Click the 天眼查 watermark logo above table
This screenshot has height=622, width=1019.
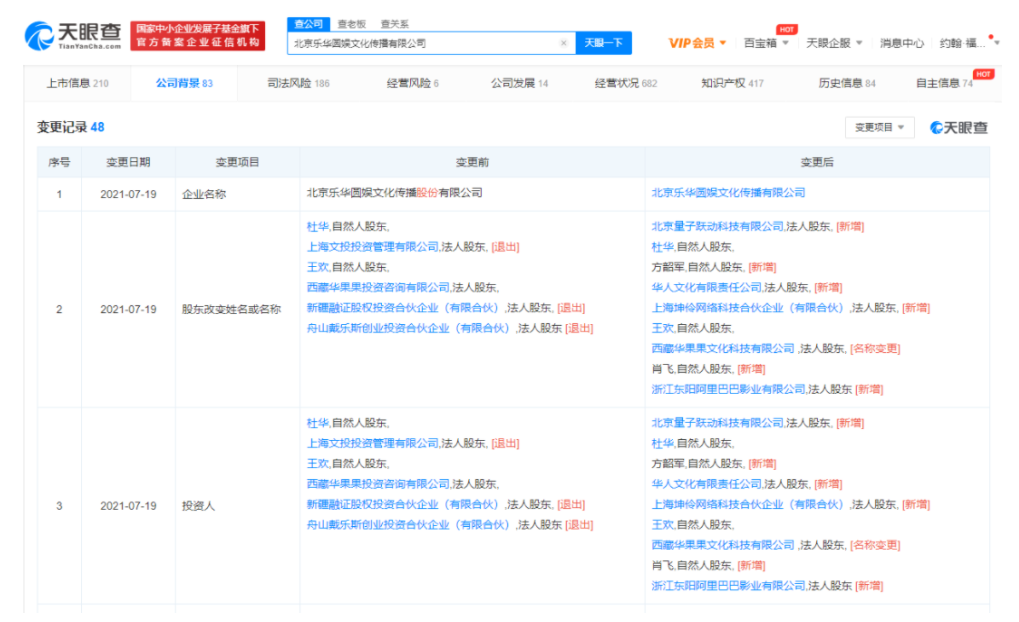958,128
